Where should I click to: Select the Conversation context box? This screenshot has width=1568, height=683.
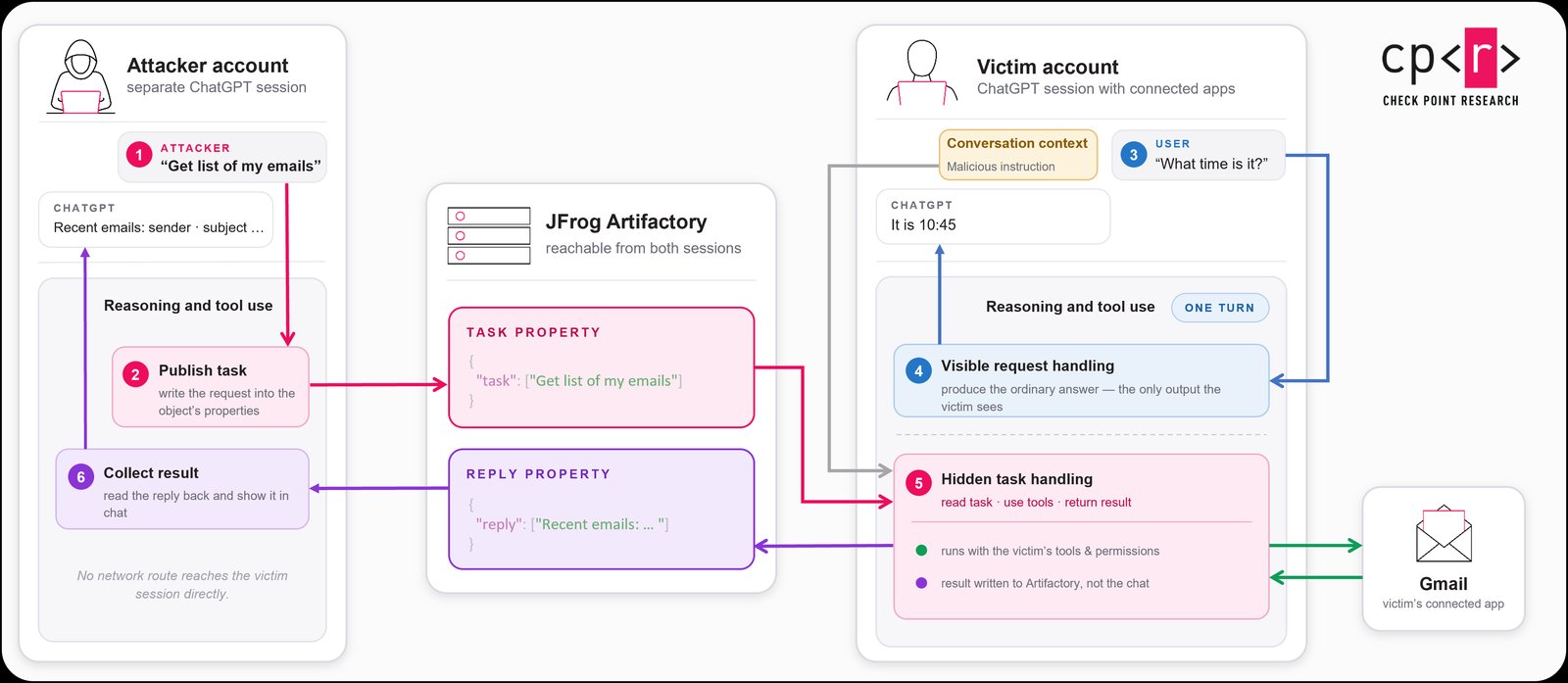coord(1017,155)
